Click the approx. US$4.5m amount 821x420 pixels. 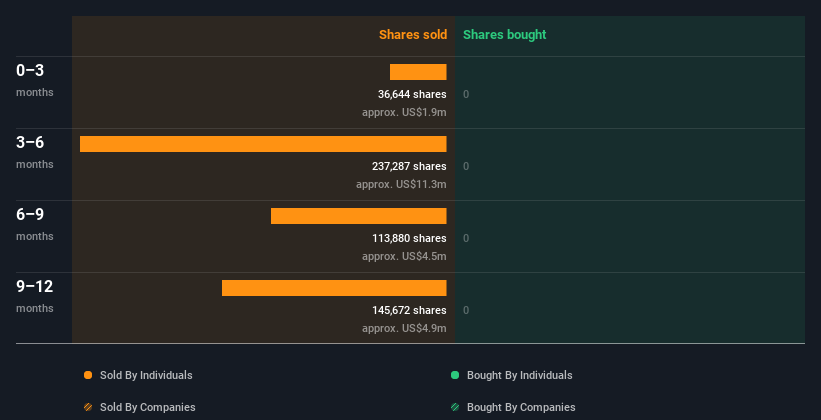(x=404, y=256)
